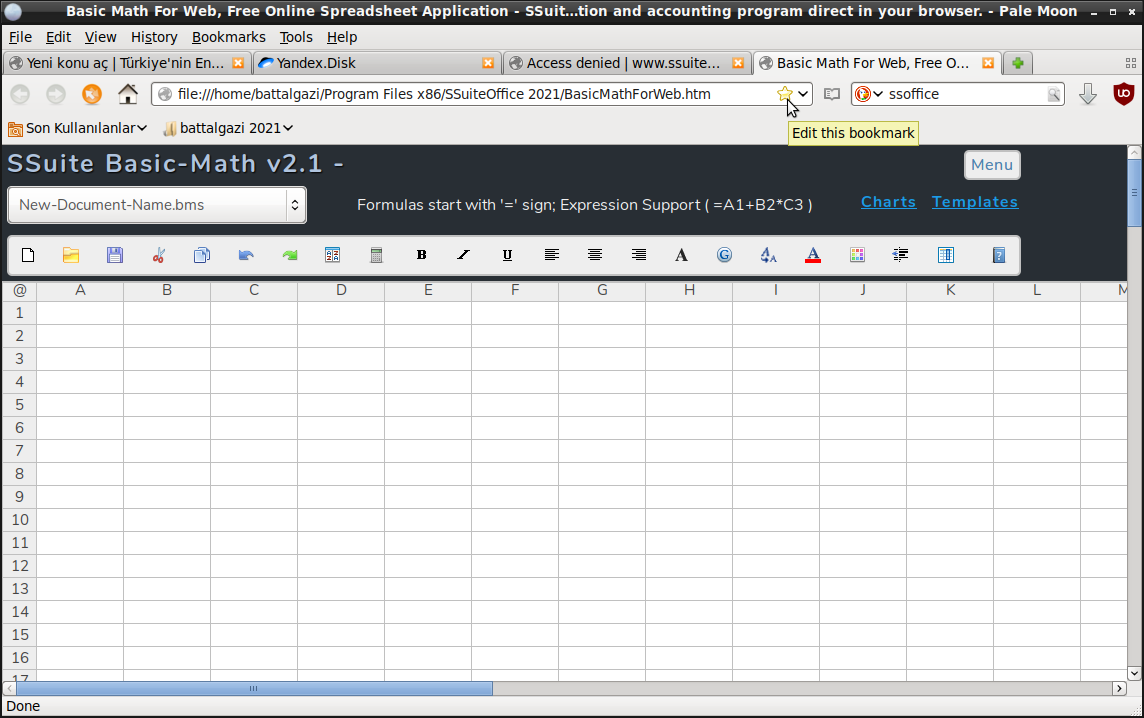This screenshot has width=1144, height=718.
Task: Click the column width table icon
Action: [946, 255]
